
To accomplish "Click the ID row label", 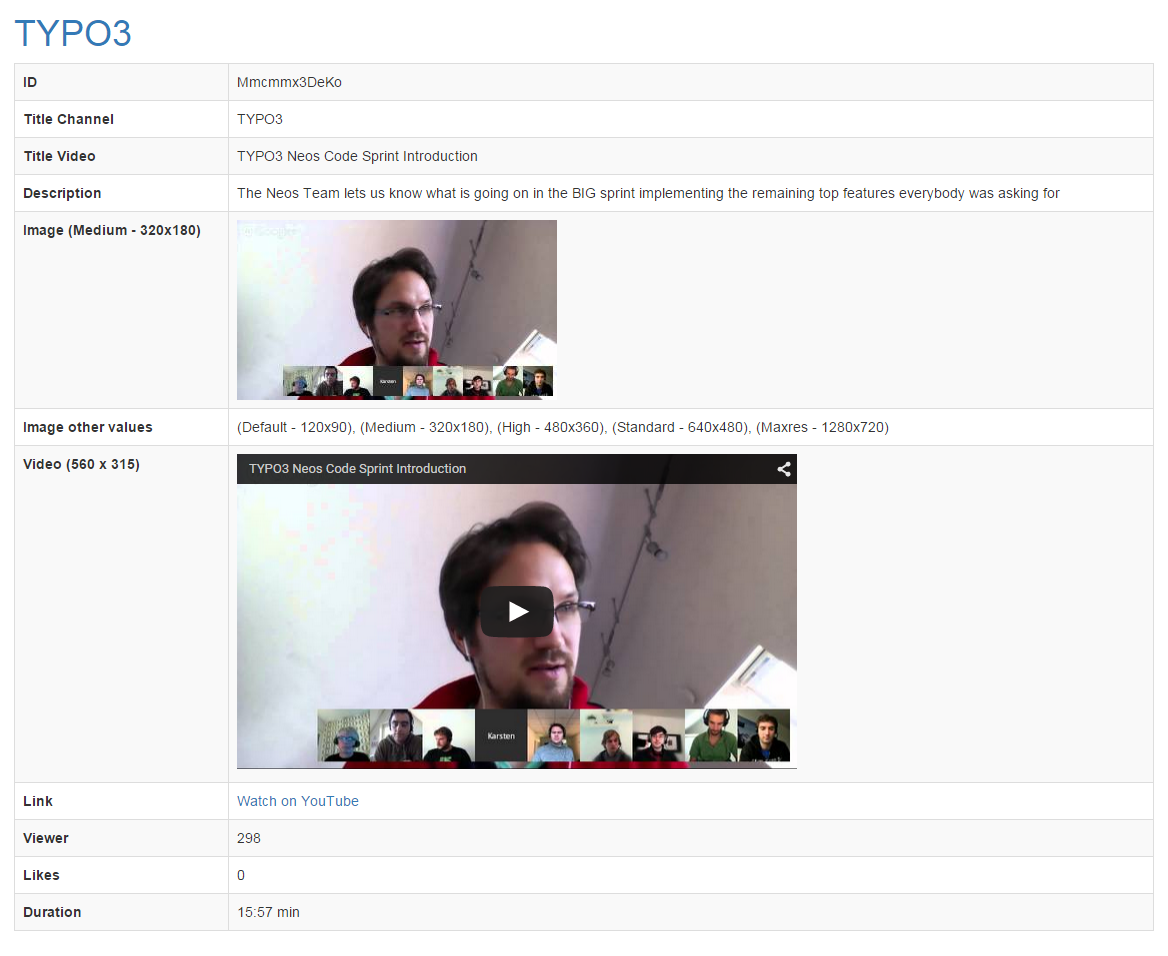I will pos(30,82).
